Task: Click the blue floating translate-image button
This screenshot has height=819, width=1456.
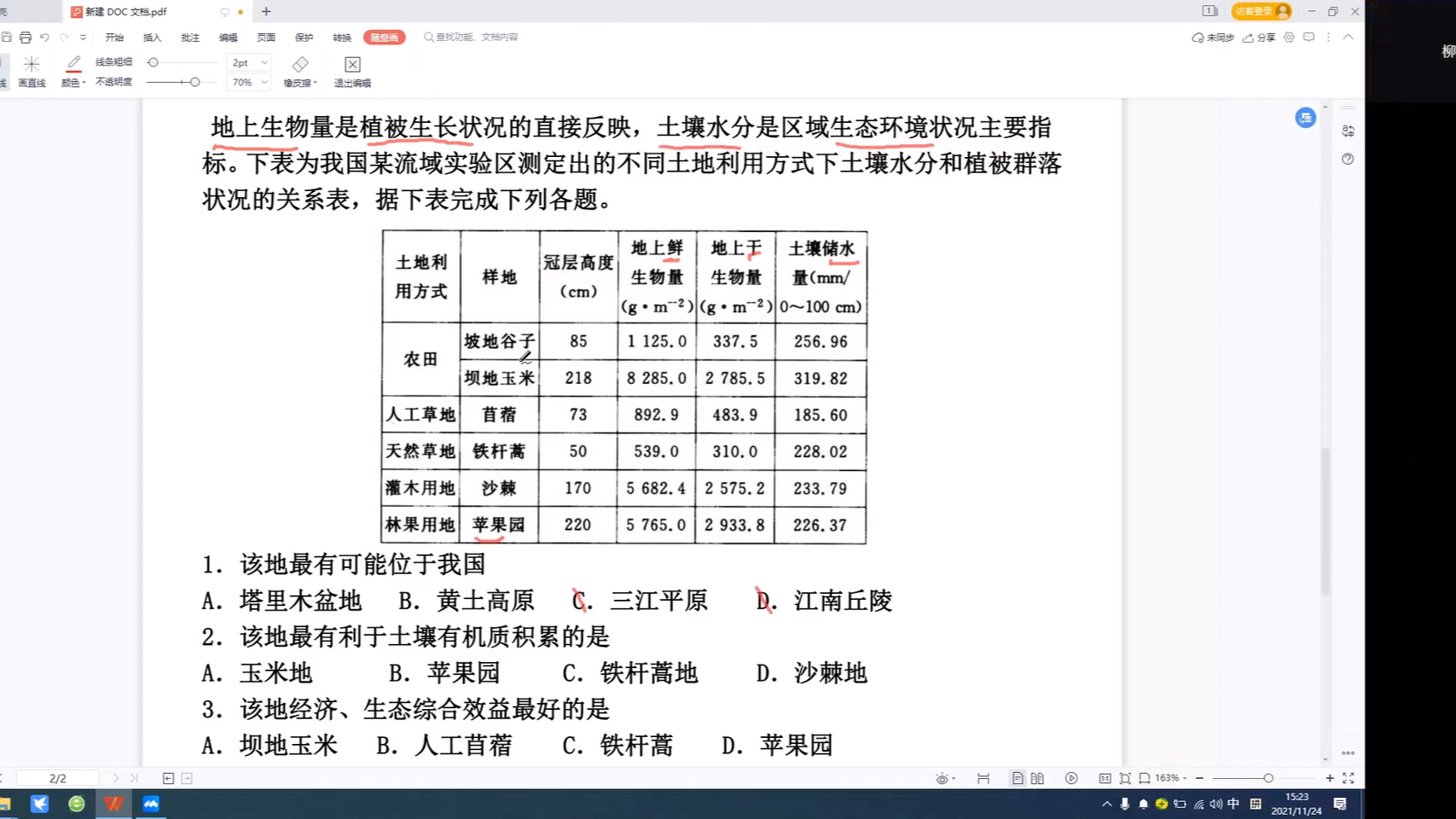Action: point(1305,118)
